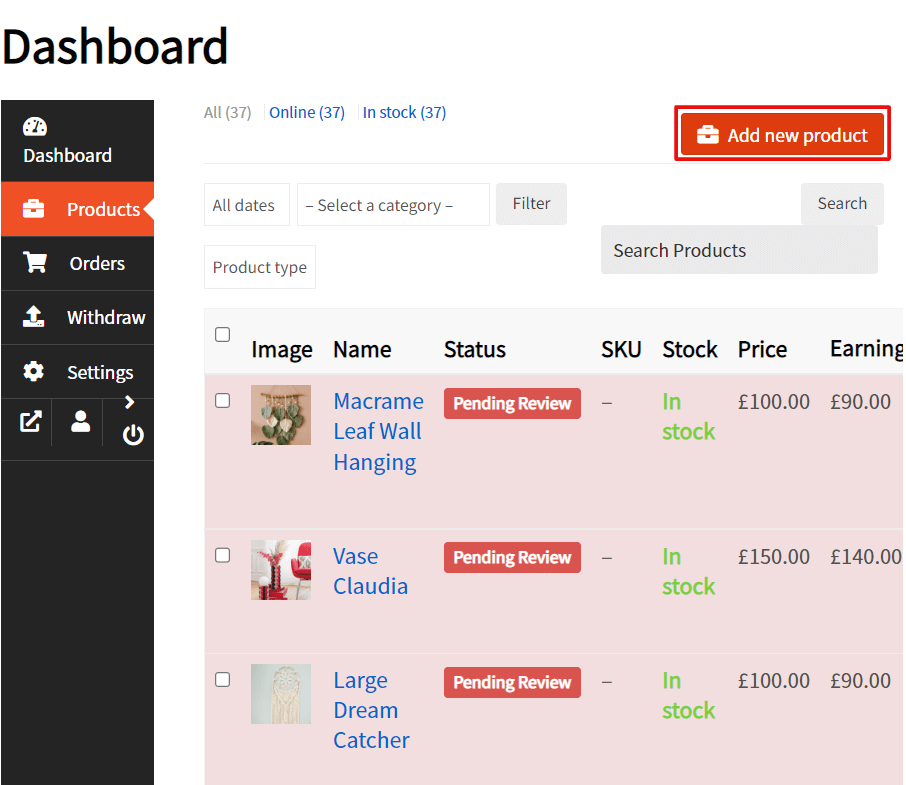Show All (37) products filter

[227, 112]
